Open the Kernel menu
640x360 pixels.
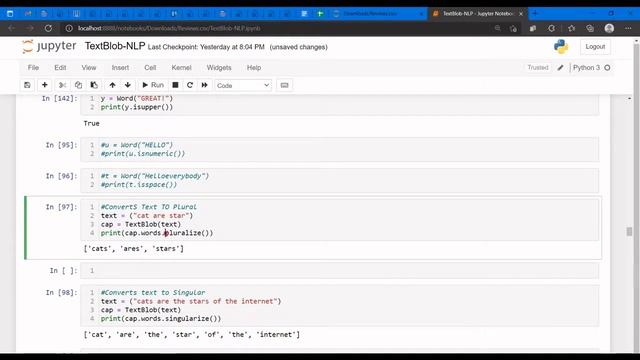pos(181,68)
